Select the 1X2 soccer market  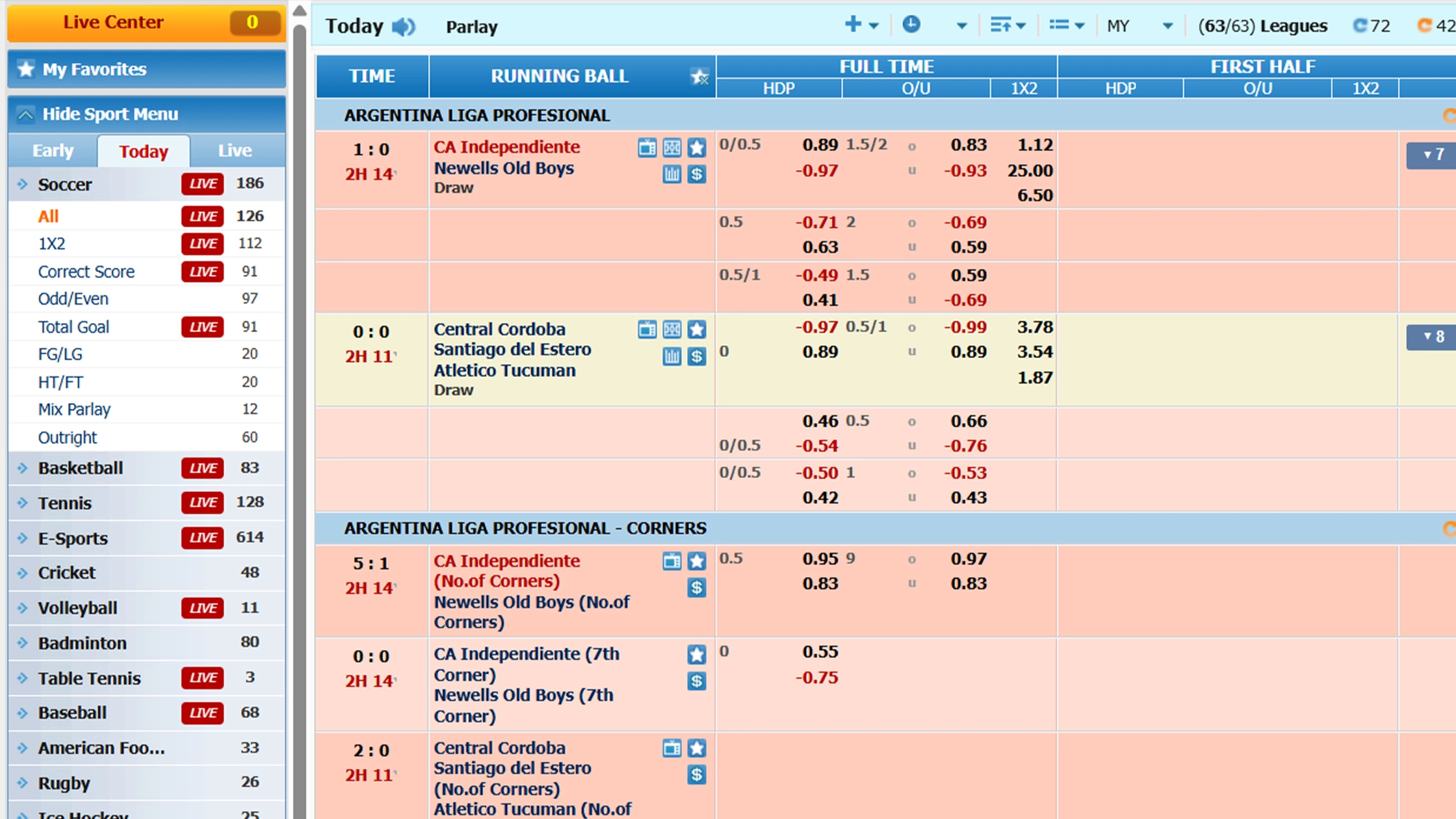(146, 244)
